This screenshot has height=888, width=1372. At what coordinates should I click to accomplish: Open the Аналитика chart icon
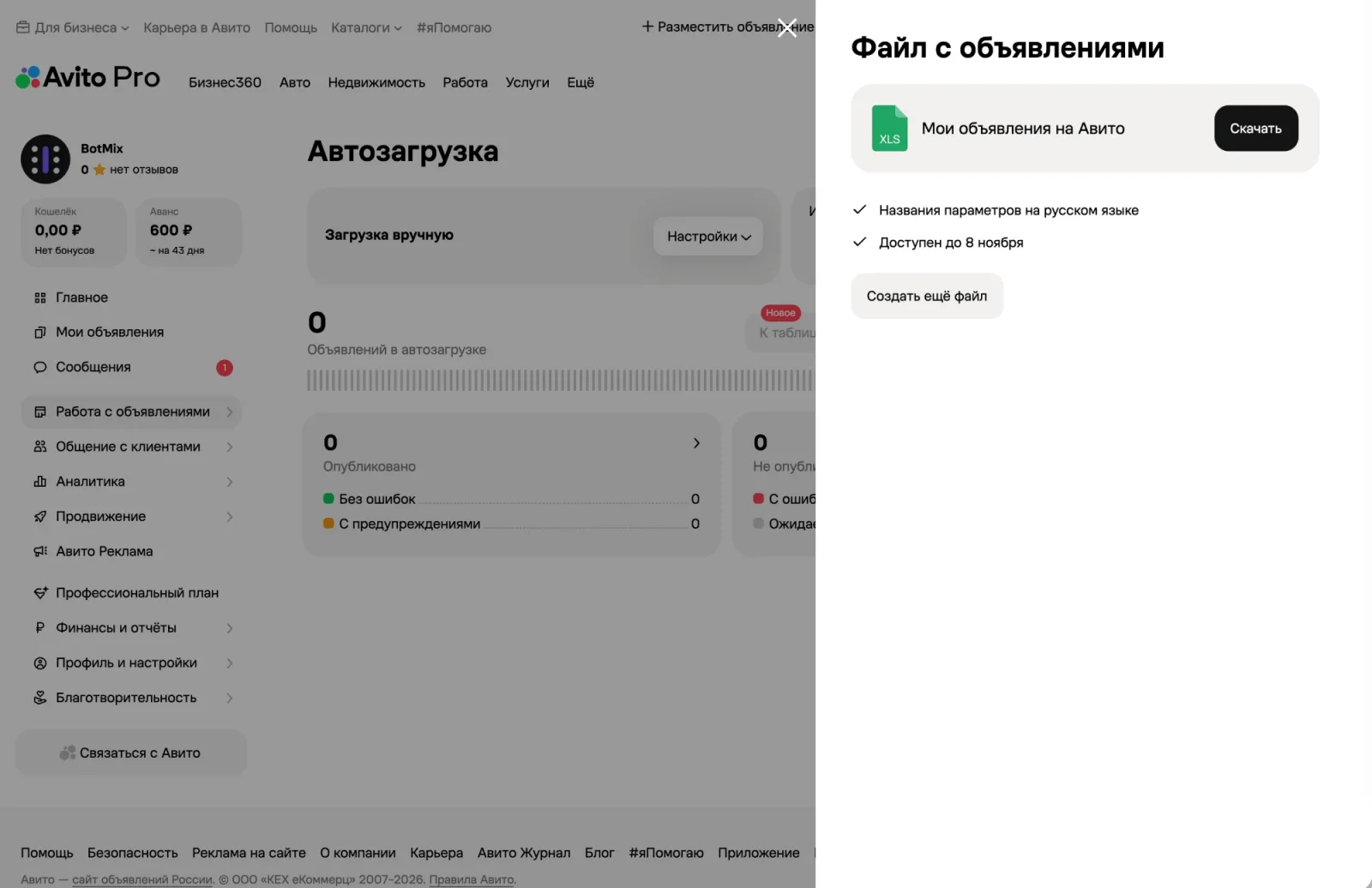40,482
